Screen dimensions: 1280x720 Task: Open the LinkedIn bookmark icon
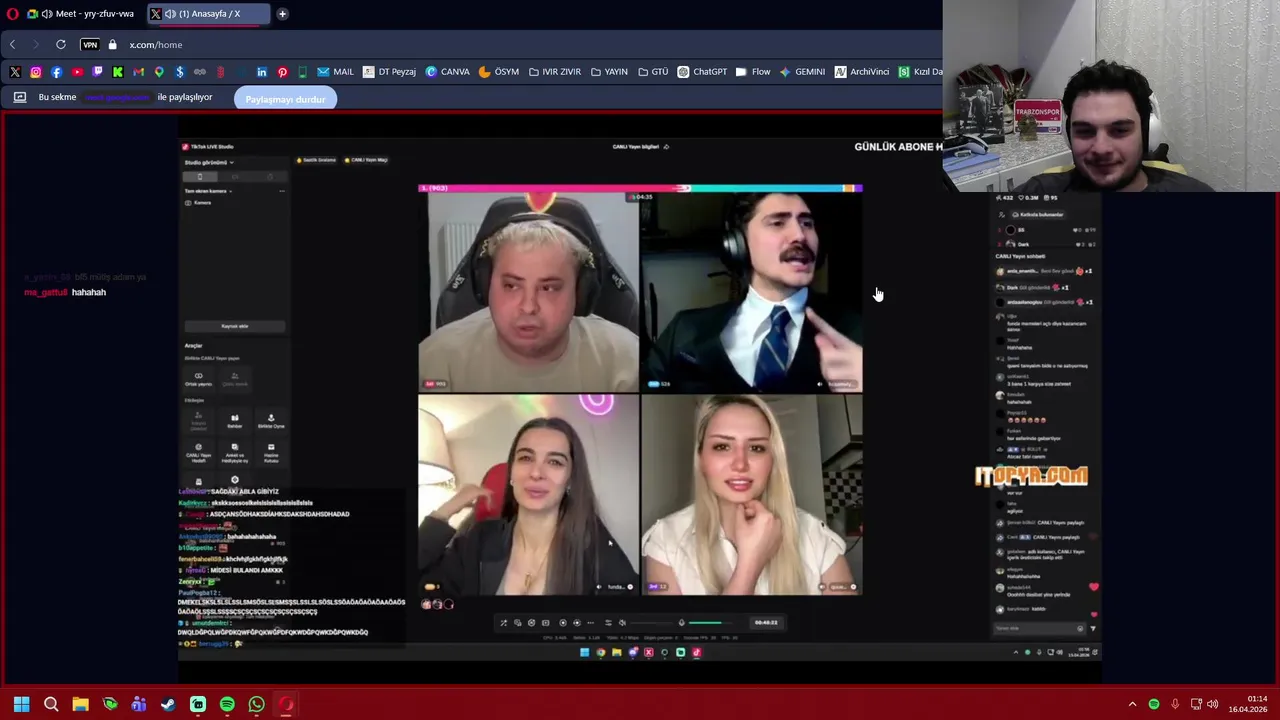[262, 72]
